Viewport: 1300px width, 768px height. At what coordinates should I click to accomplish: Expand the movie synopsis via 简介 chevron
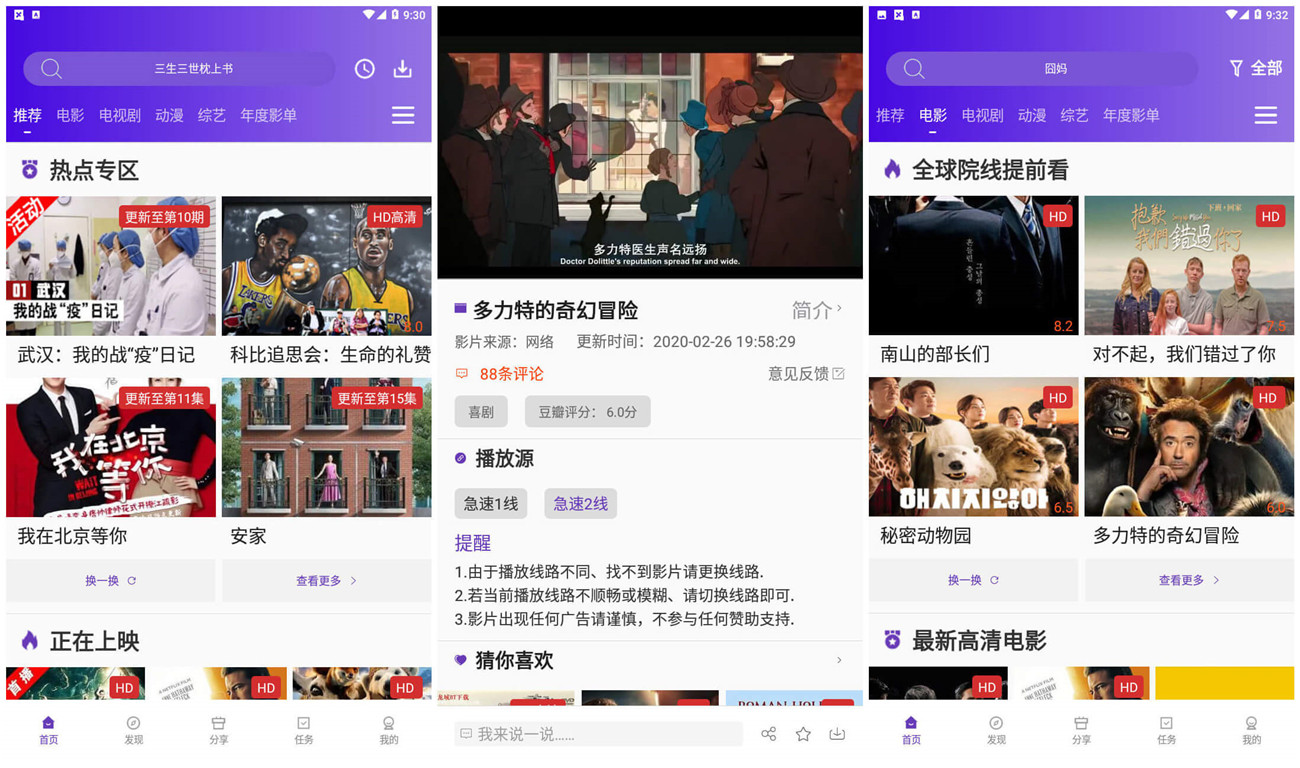tap(818, 310)
